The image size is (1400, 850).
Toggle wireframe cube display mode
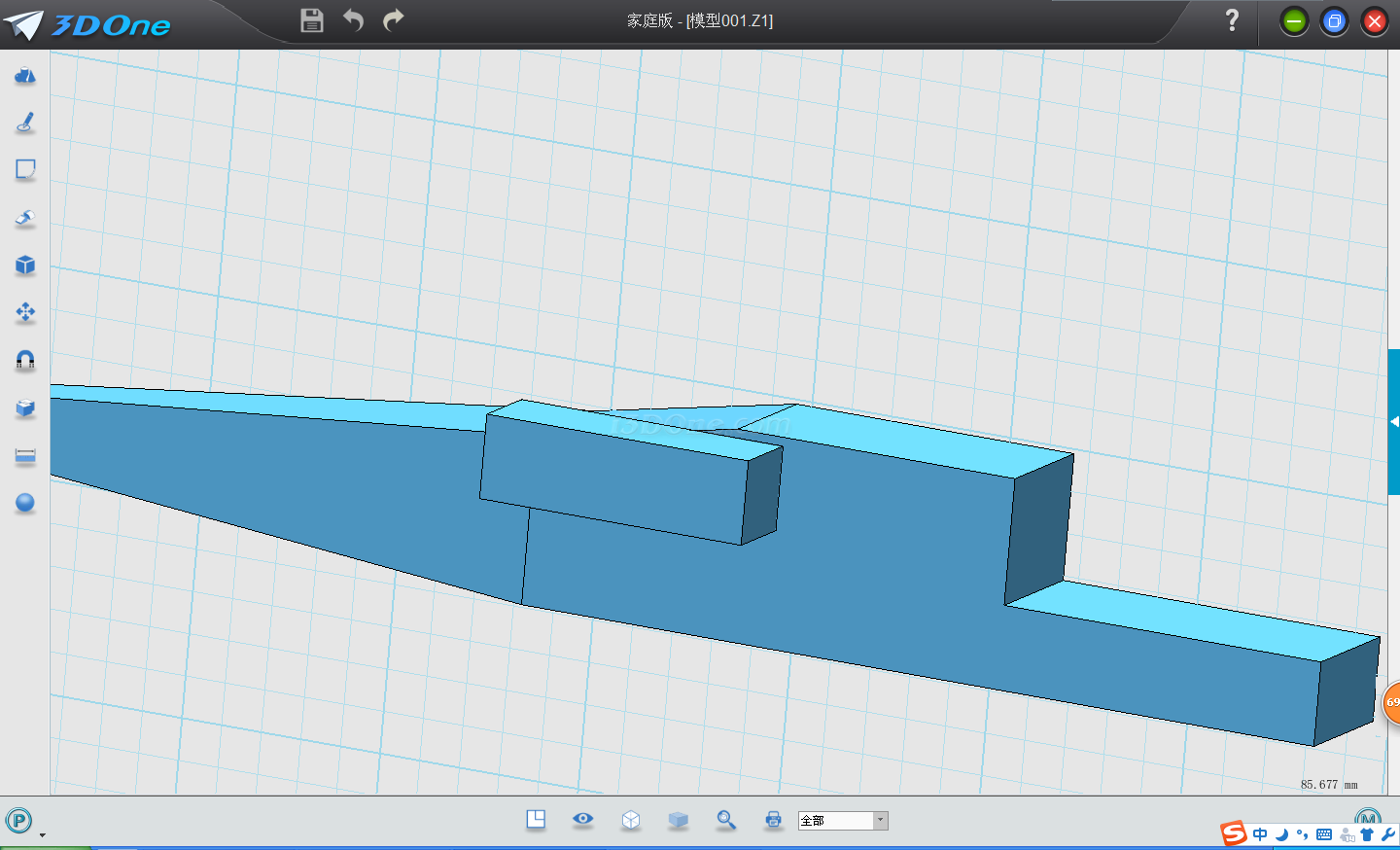(x=631, y=820)
